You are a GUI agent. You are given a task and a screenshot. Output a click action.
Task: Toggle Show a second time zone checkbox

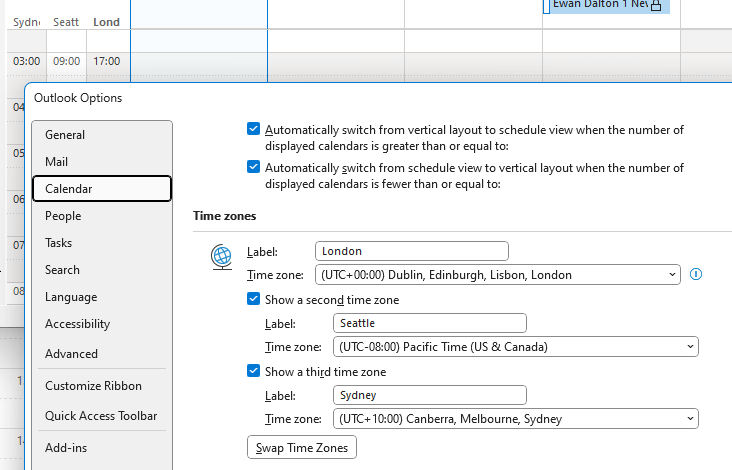tap(253, 299)
